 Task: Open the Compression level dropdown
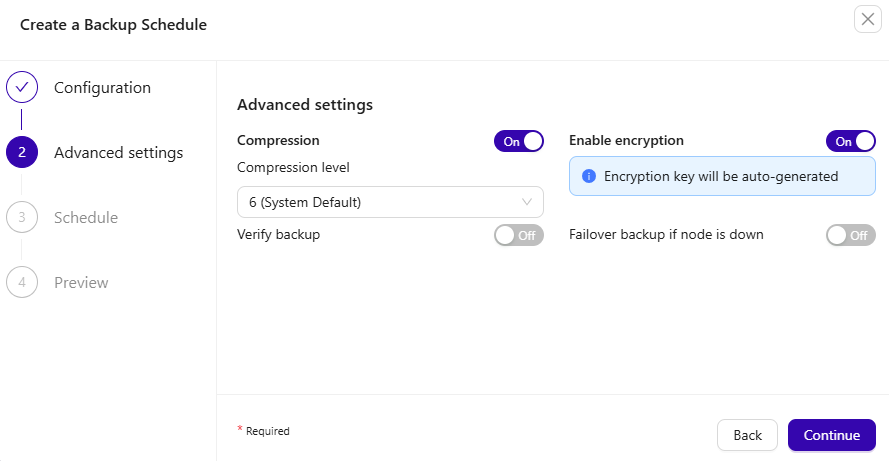[390, 202]
